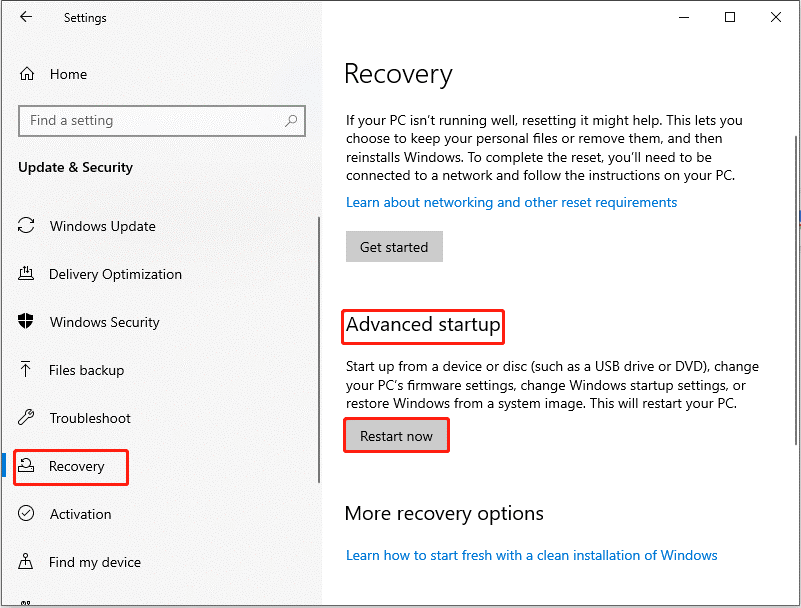
Task: Open networking and reset requirements link
Action: (x=511, y=202)
